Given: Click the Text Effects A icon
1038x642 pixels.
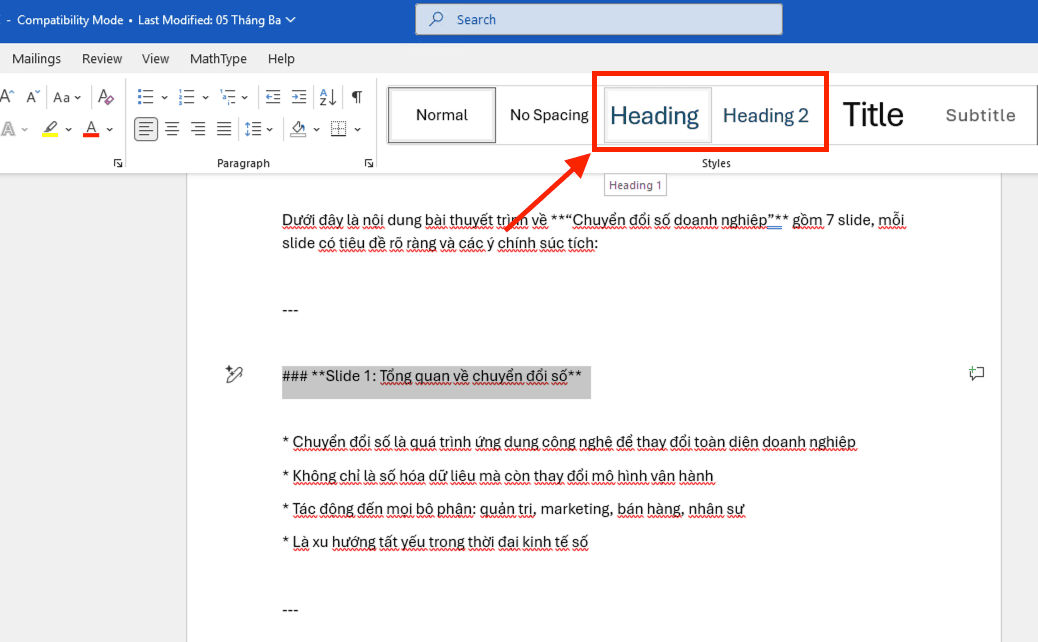Looking at the screenshot, I should pyautogui.click(x=9, y=128).
